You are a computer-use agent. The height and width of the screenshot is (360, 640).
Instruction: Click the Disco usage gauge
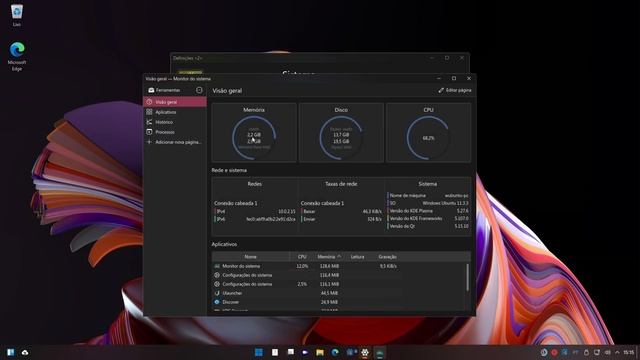tap(341, 138)
